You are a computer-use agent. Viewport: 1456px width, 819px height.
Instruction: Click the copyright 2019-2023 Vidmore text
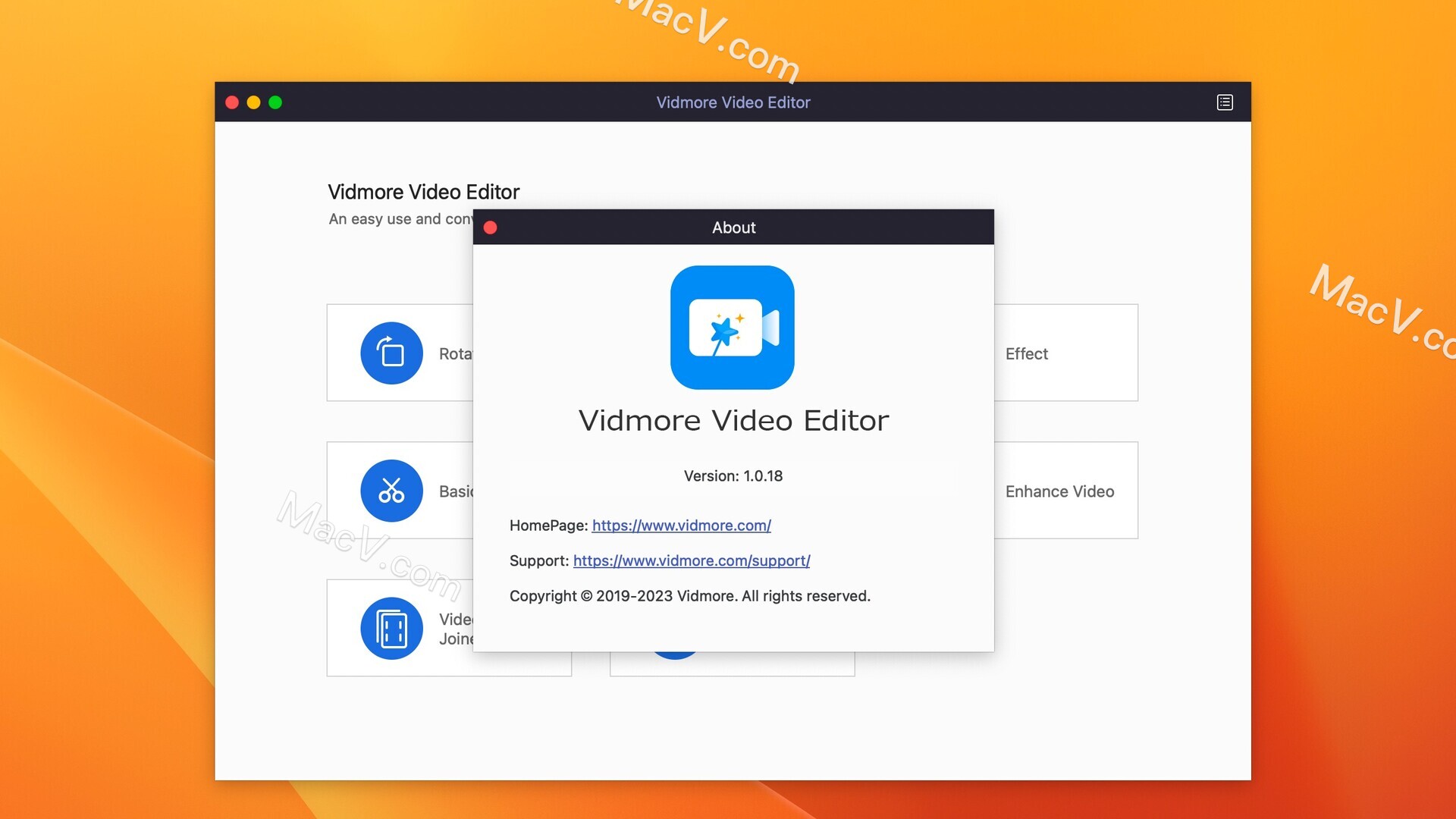(690, 596)
